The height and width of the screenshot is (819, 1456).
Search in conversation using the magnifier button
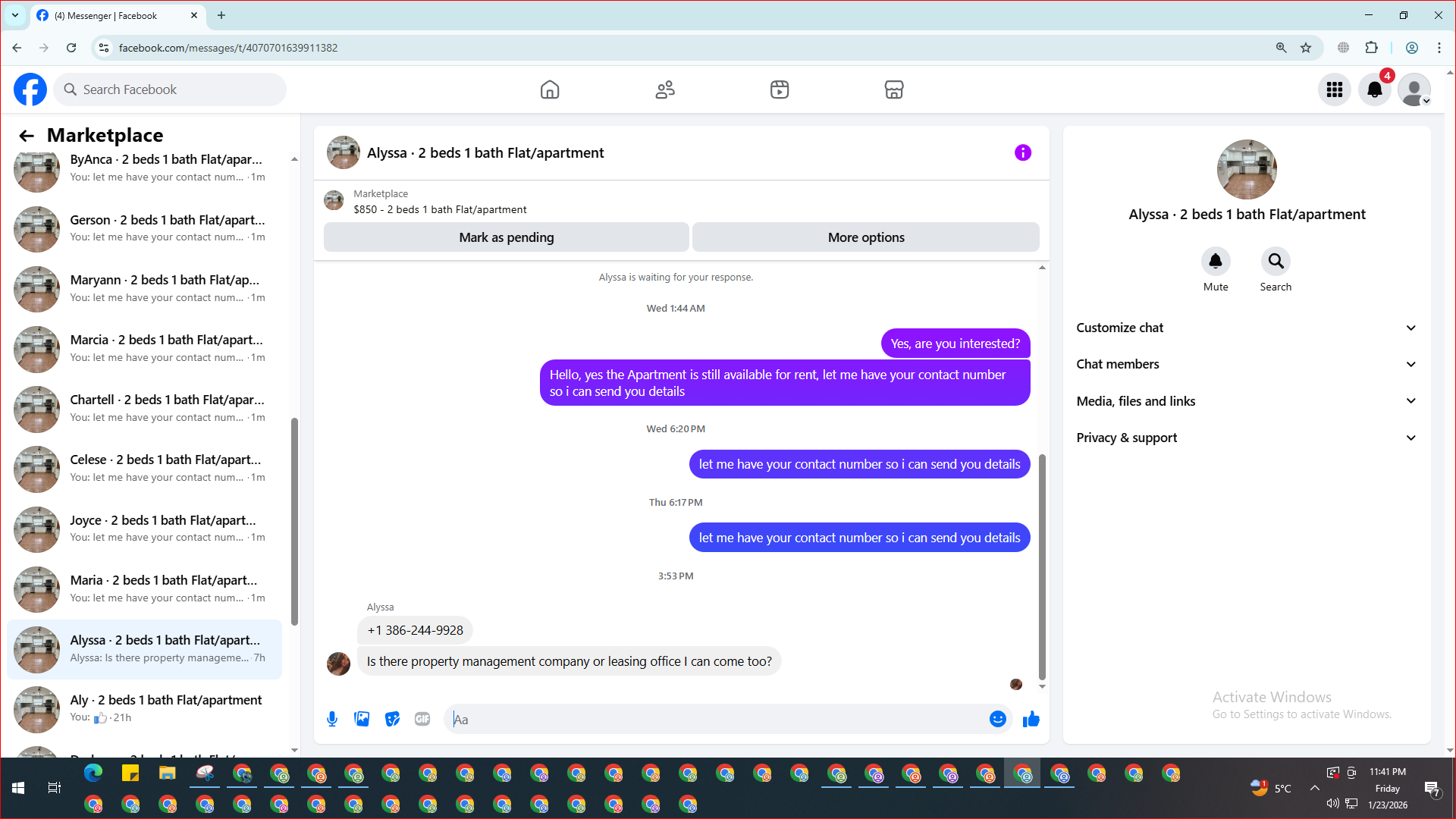[x=1276, y=262]
